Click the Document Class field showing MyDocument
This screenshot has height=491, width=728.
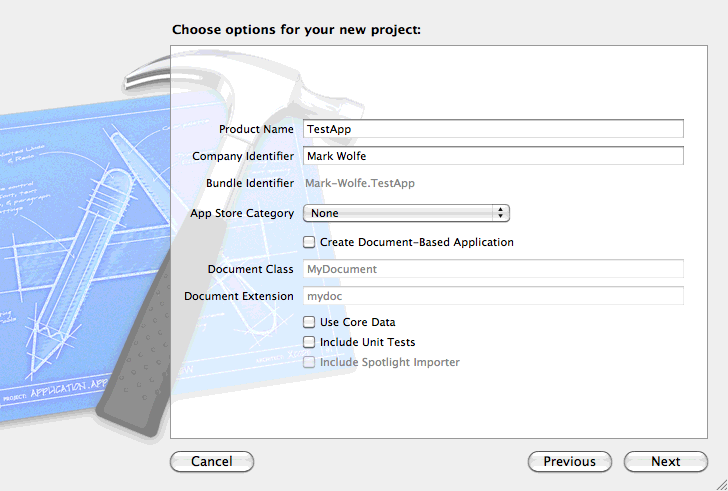pyautogui.click(x=493, y=269)
